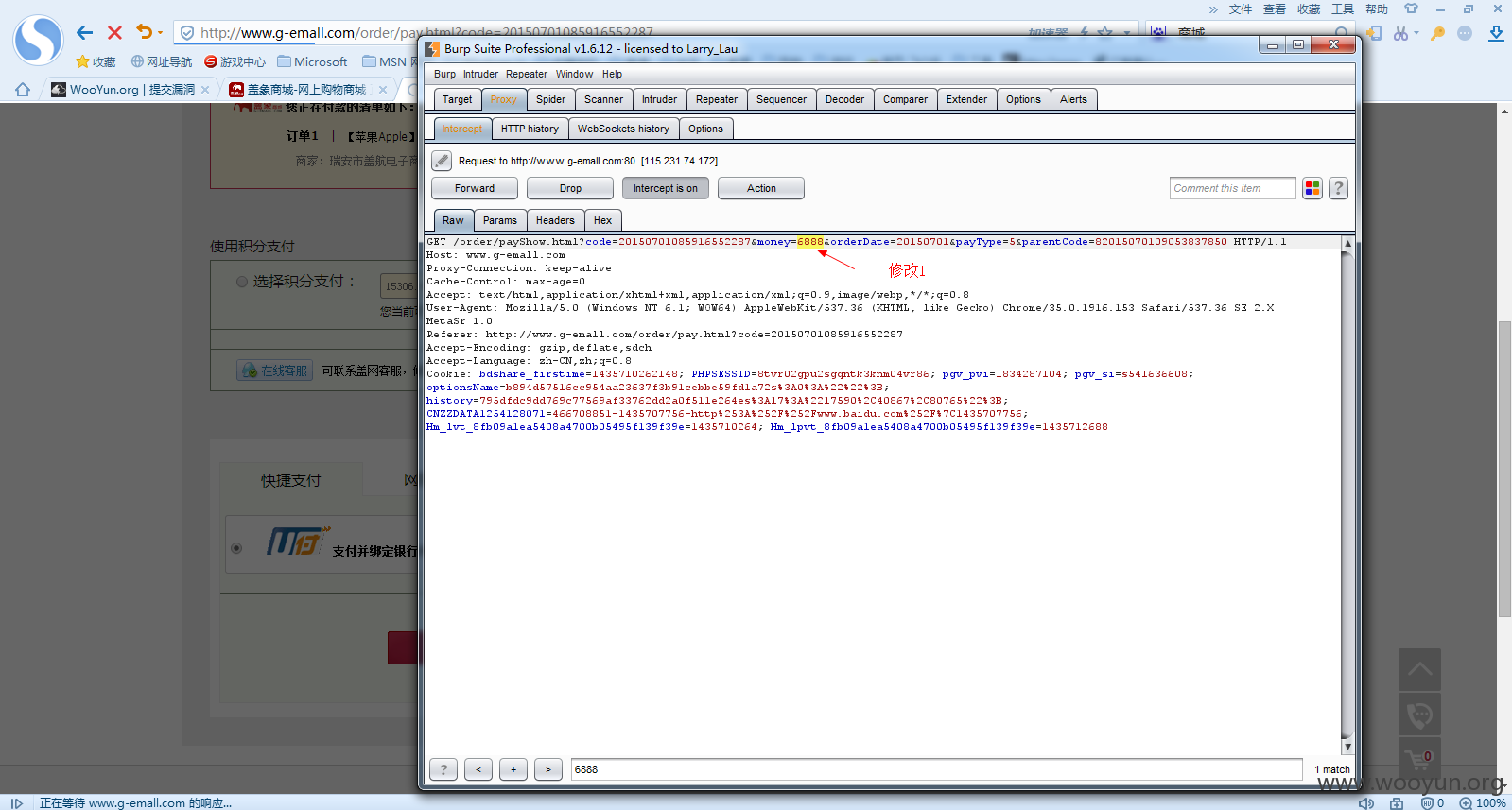Click the browser home icon

(23, 90)
